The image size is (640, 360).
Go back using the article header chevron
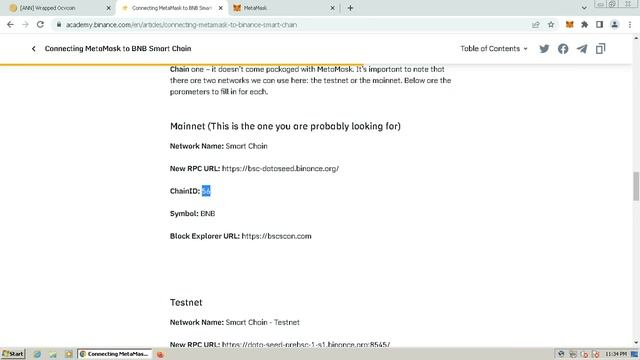pyautogui.click(x=33, y=49)
